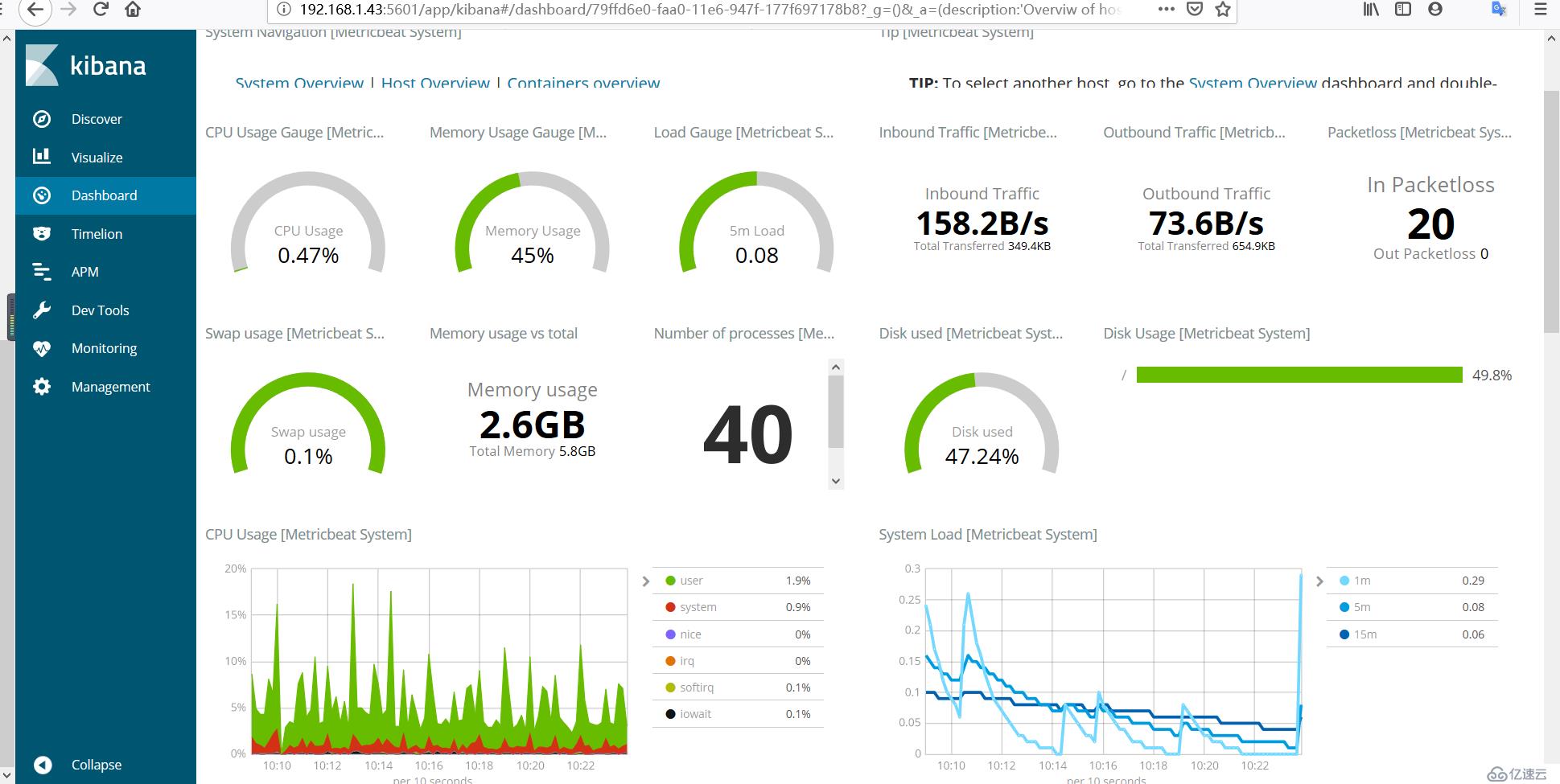Click the page vertical scrollbar thumb
The height and width of the screenshot is (784, 1560).
click(1551, 211)
